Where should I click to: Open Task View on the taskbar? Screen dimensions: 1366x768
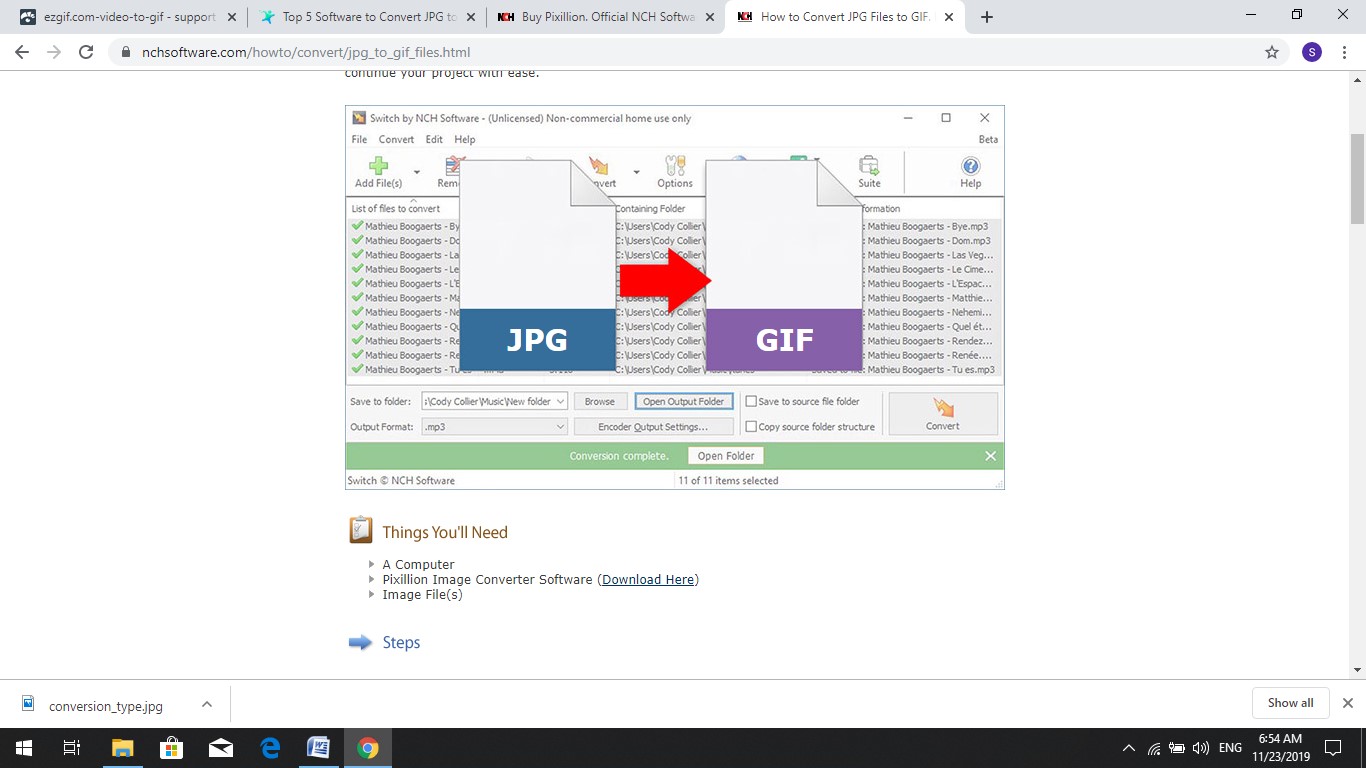pos(72,748)
